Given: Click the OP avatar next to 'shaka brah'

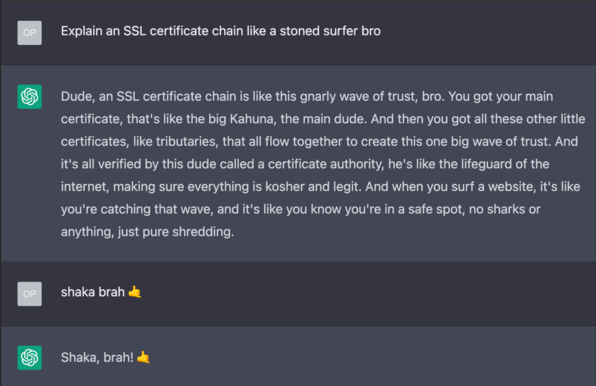Looking at the screenshot, I should pyautogui.click(x=29, y=294).
